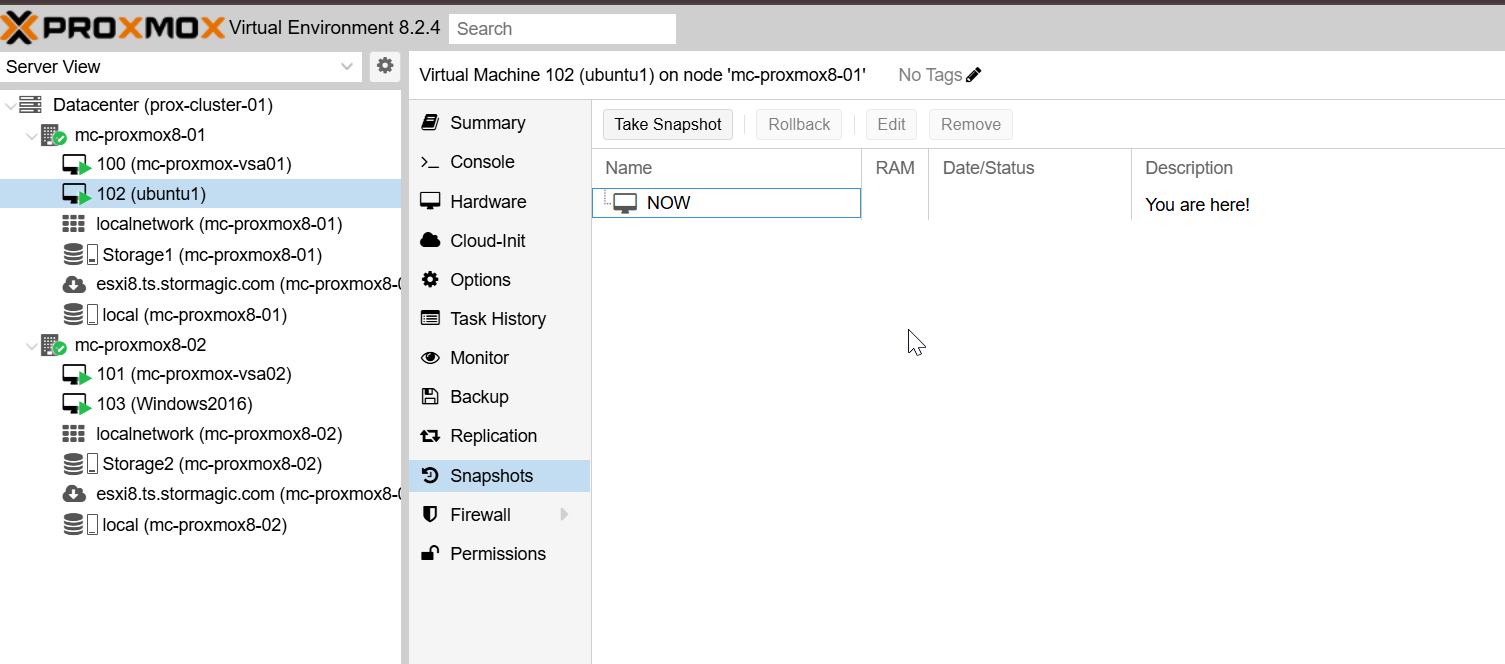
Task: Open the Replication section
Action: (x=499, y=435)
